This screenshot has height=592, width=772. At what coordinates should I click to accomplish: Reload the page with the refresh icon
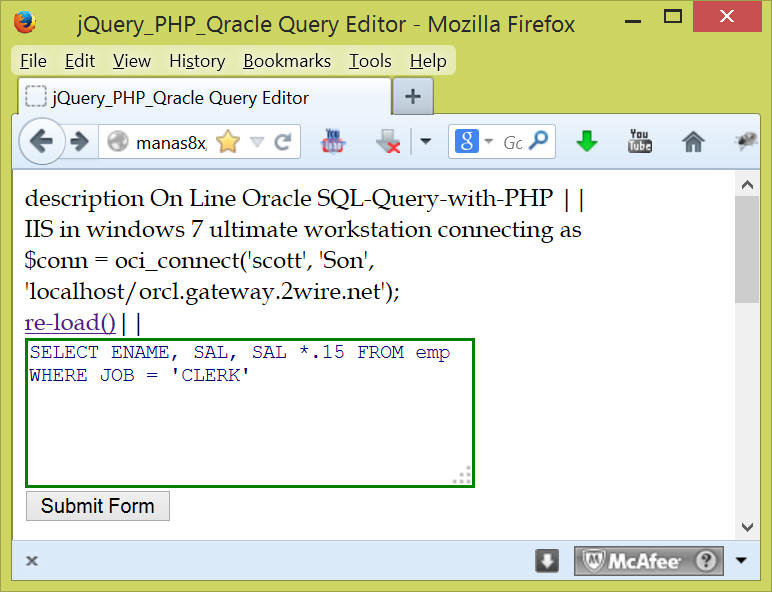[x=283, y=142]
